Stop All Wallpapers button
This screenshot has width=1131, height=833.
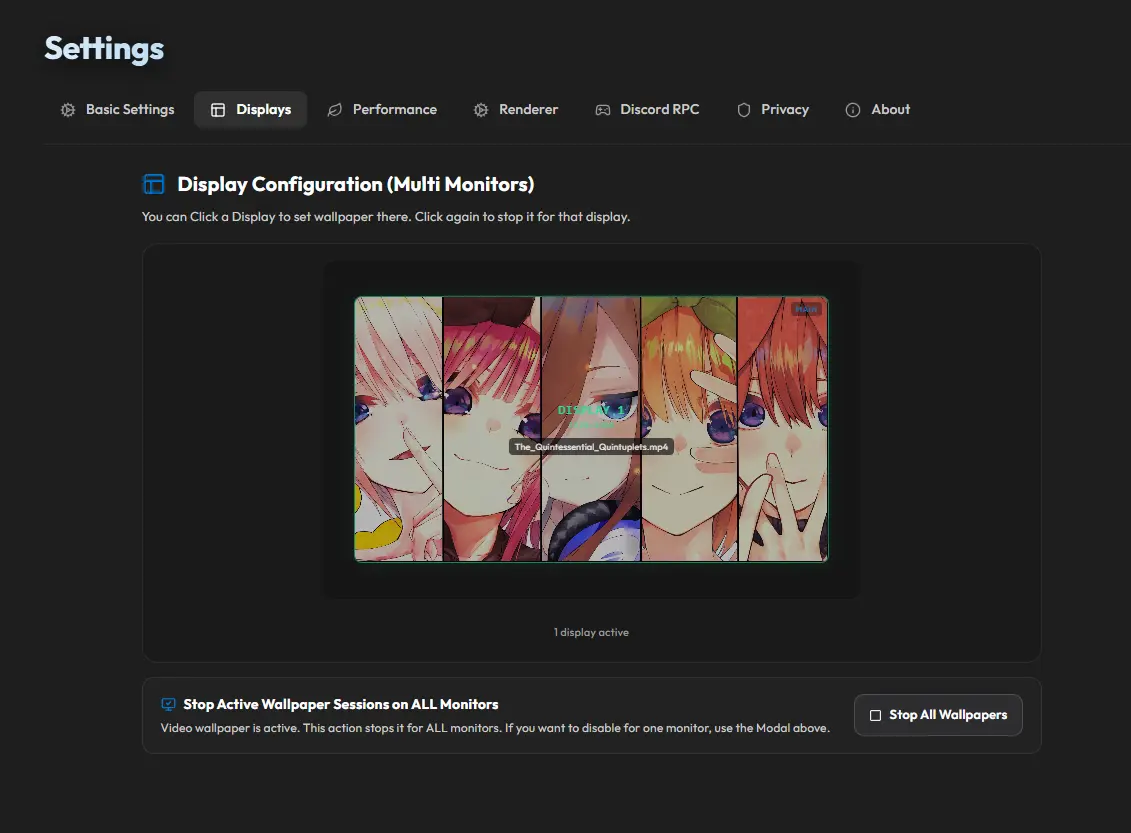pos(938,715)
